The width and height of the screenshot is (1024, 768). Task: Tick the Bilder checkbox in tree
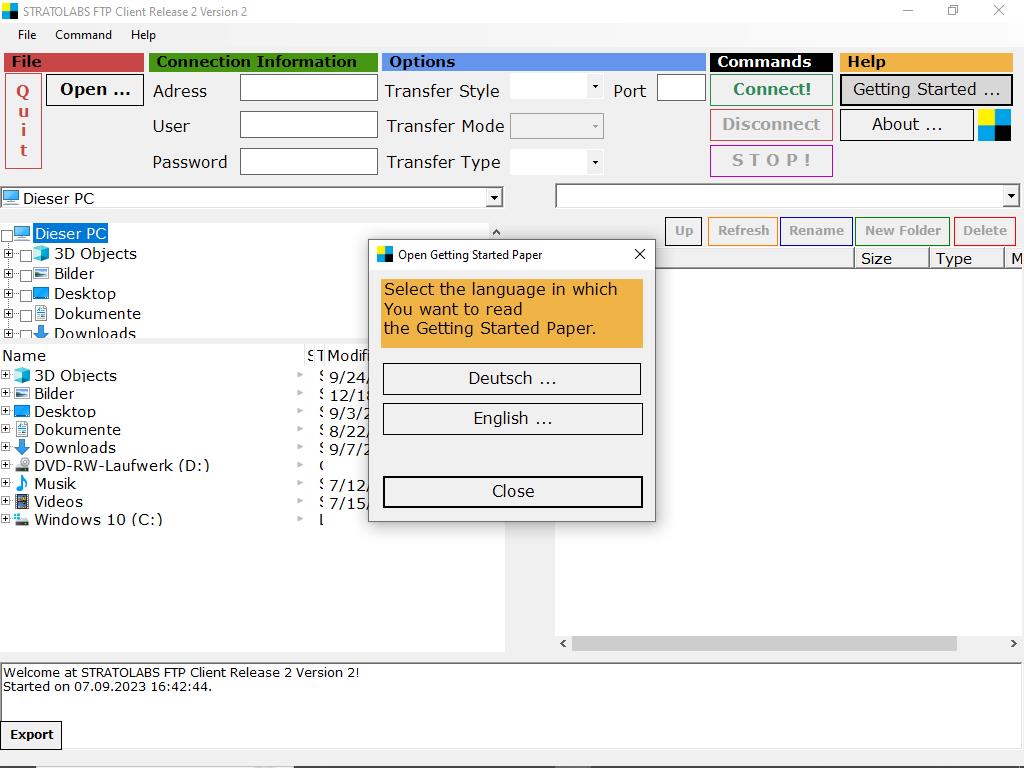(26, 276)
